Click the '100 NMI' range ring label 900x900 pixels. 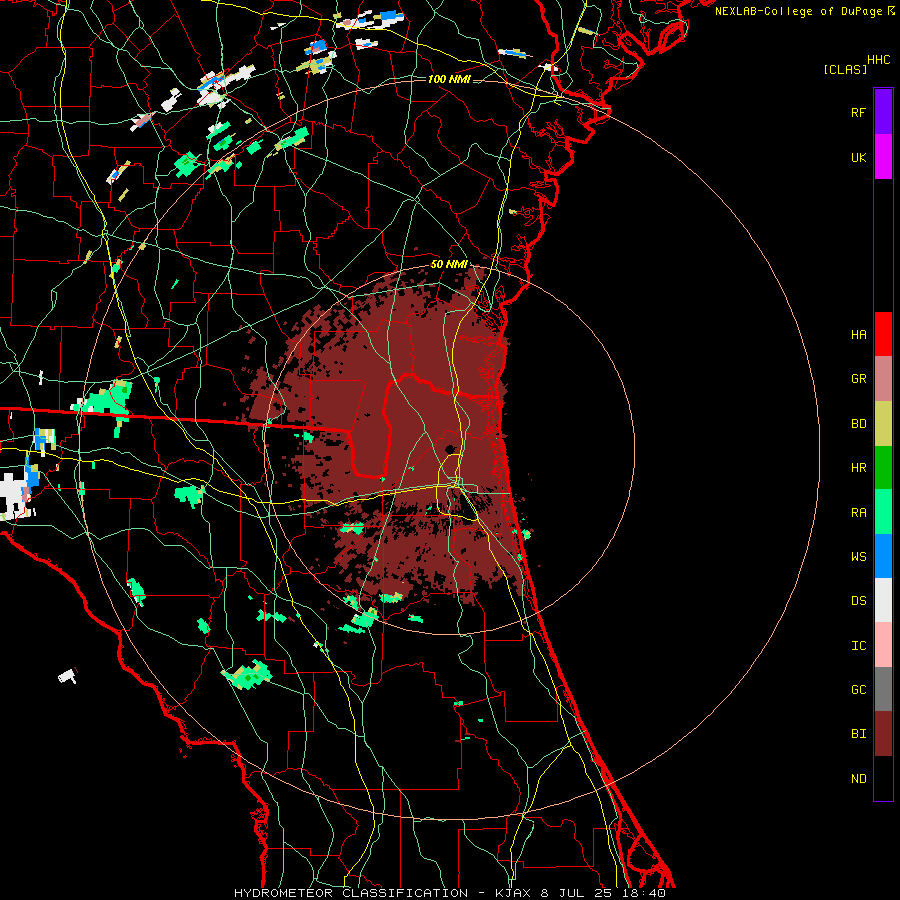(x=449, y=79)
